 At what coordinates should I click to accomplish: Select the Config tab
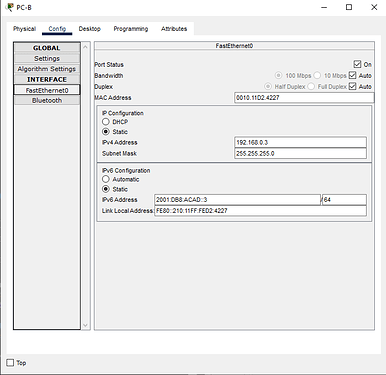[57, 29]
